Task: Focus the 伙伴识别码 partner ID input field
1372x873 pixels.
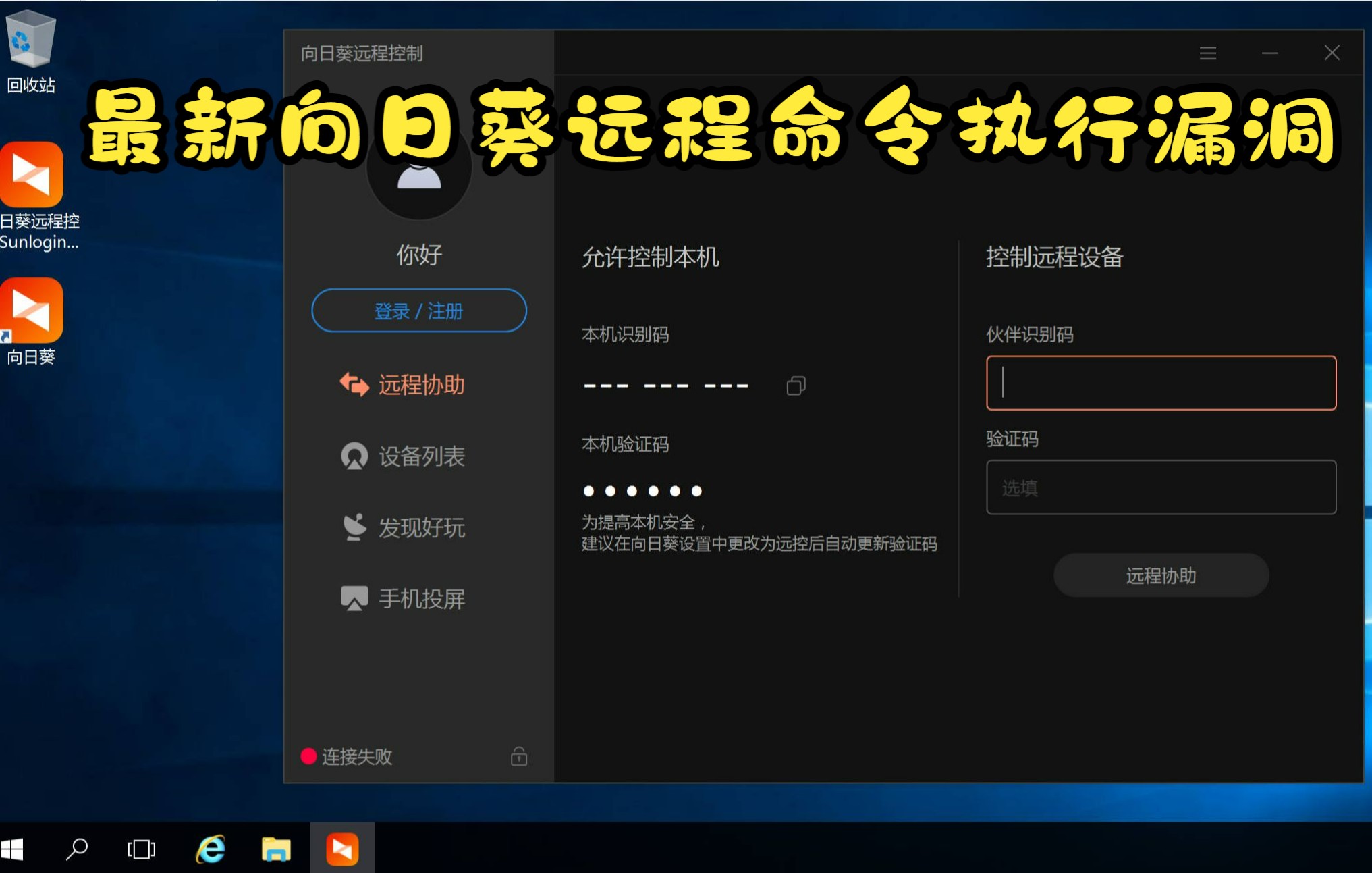Action: [1161, 383]
